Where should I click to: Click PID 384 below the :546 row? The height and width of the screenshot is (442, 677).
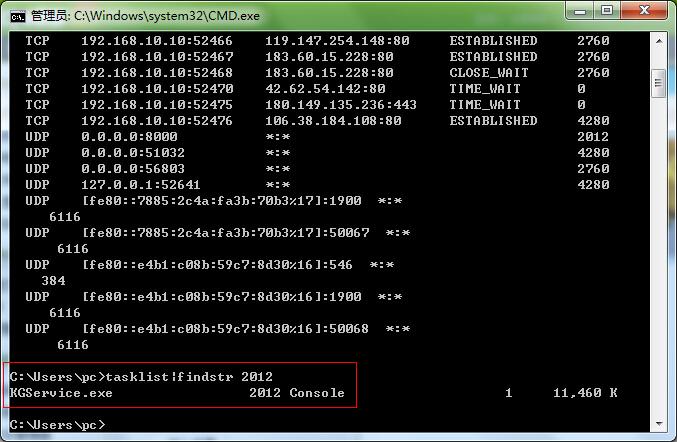[x=53, y=281]
